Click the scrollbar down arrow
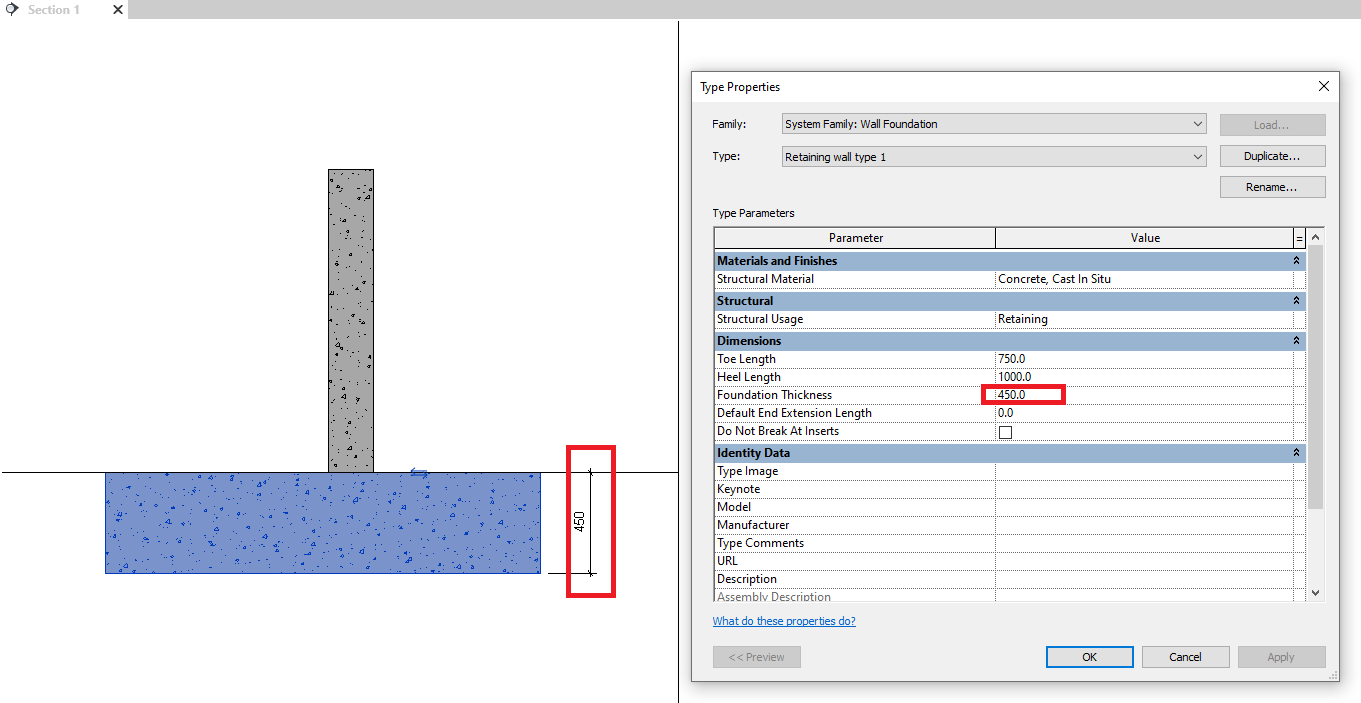1361x703 pixels. (1316, 591)
